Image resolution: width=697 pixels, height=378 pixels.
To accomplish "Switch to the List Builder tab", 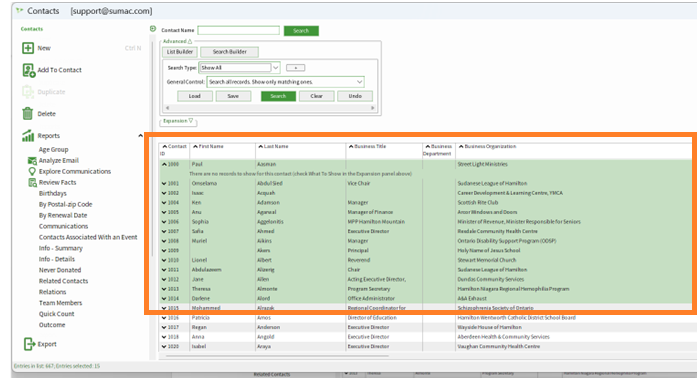I will click(x=180, y=52).
